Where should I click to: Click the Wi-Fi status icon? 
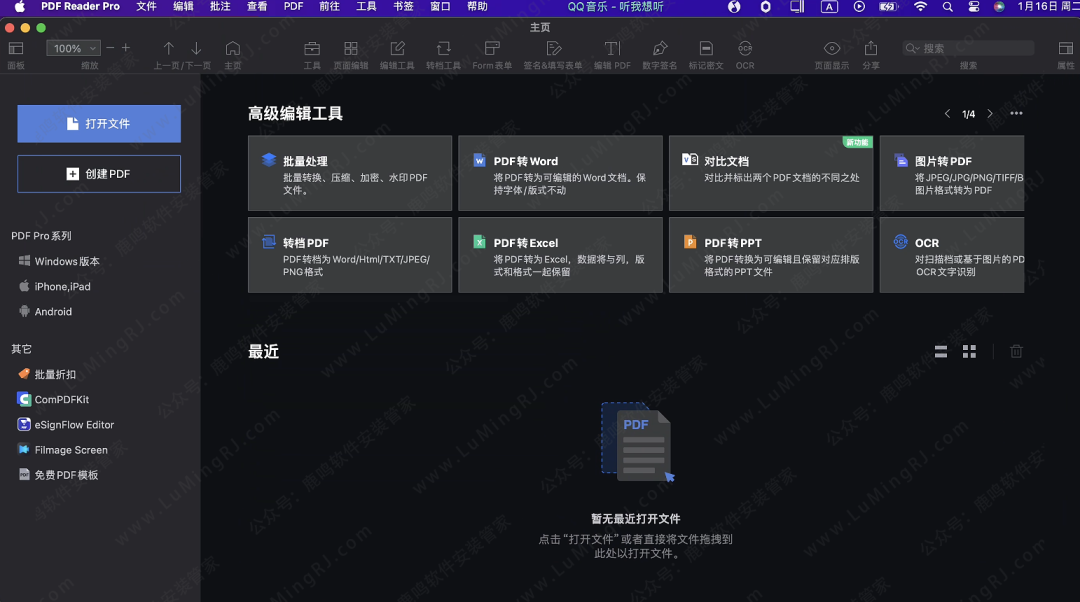pyautogui.click(x=920, y=7)
